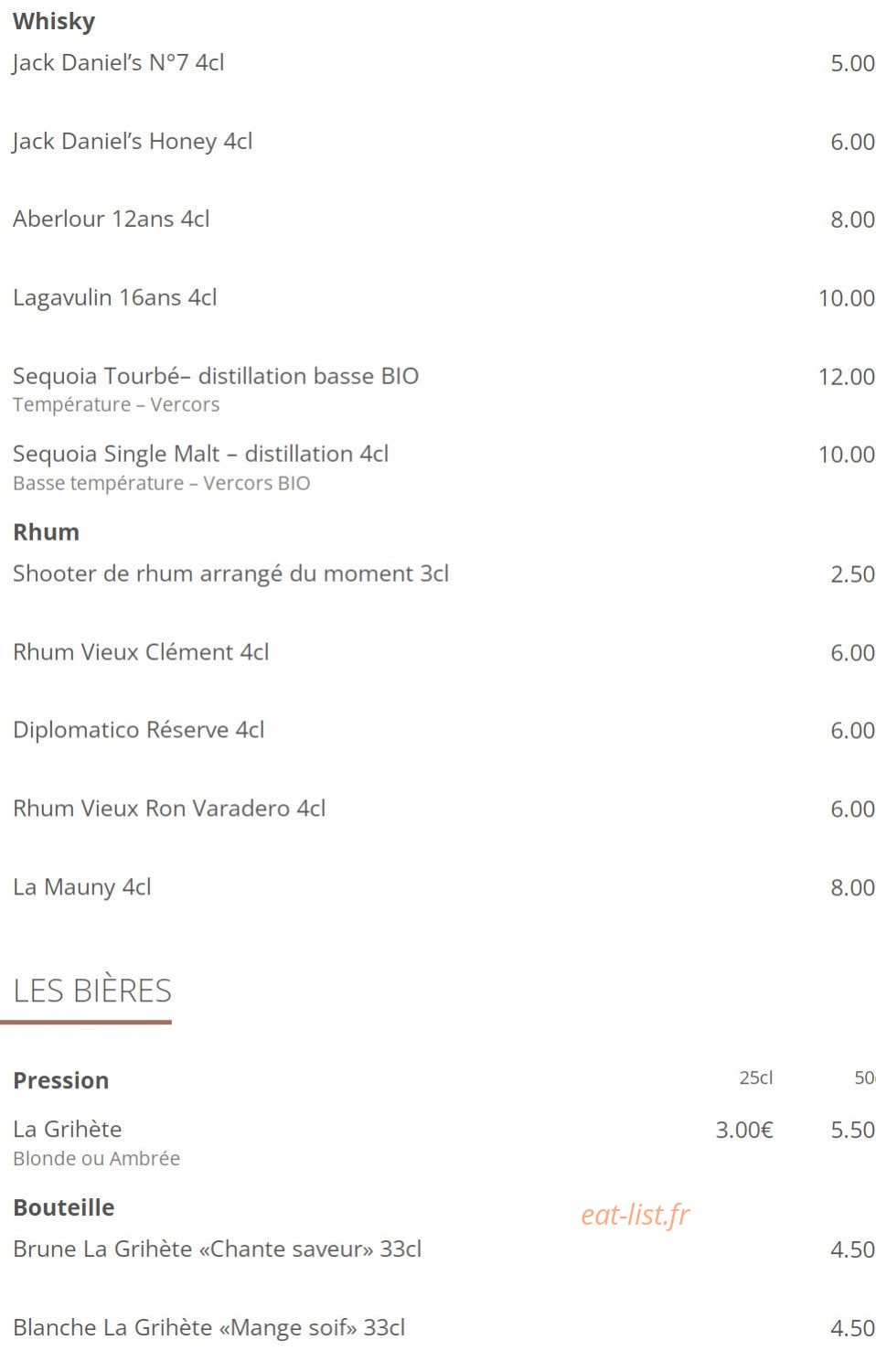876x1372 pixels.
Task: Select the Jack Daniel's N°7 4cl item
Action: click(x=119, y=63)
